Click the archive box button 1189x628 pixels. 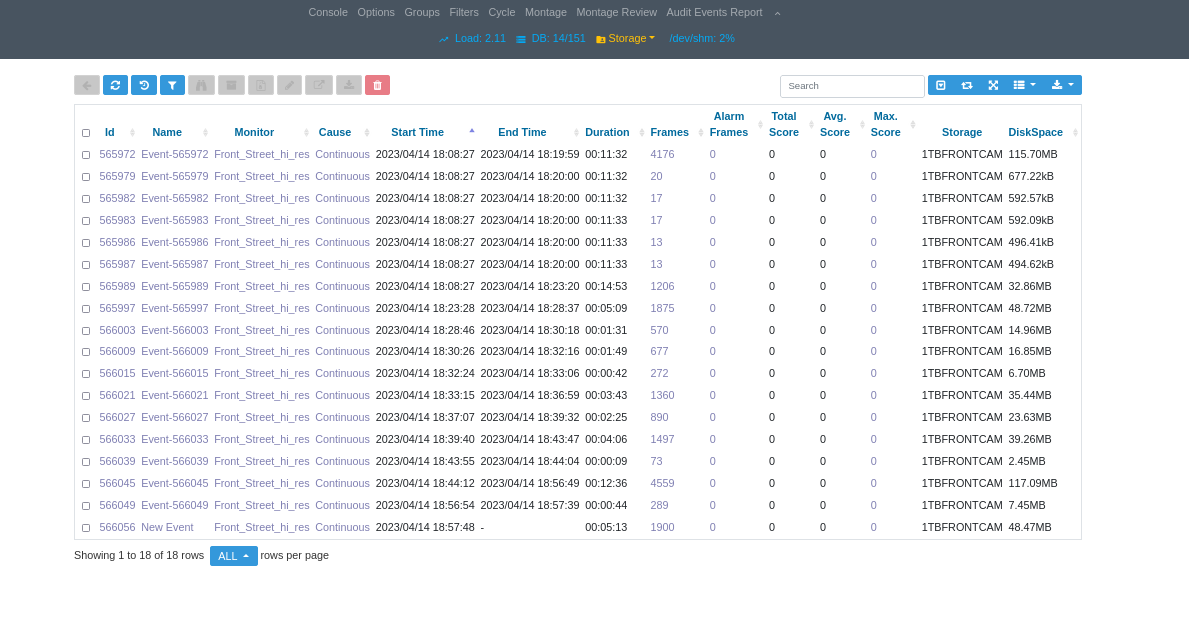(231, 85)
